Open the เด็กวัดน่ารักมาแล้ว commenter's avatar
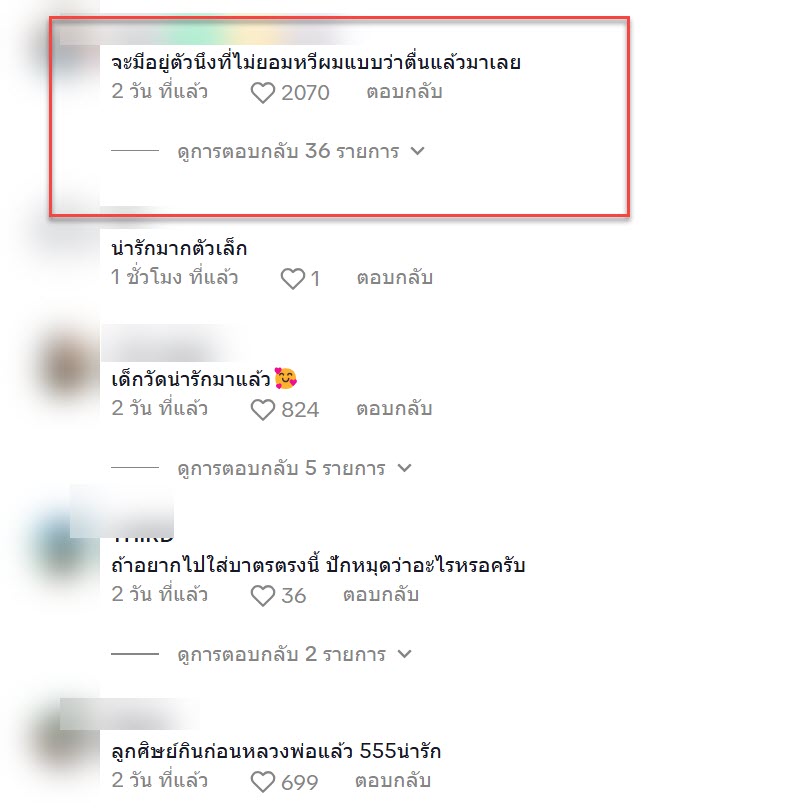The image size is (794, 808). tap(67, 365)
